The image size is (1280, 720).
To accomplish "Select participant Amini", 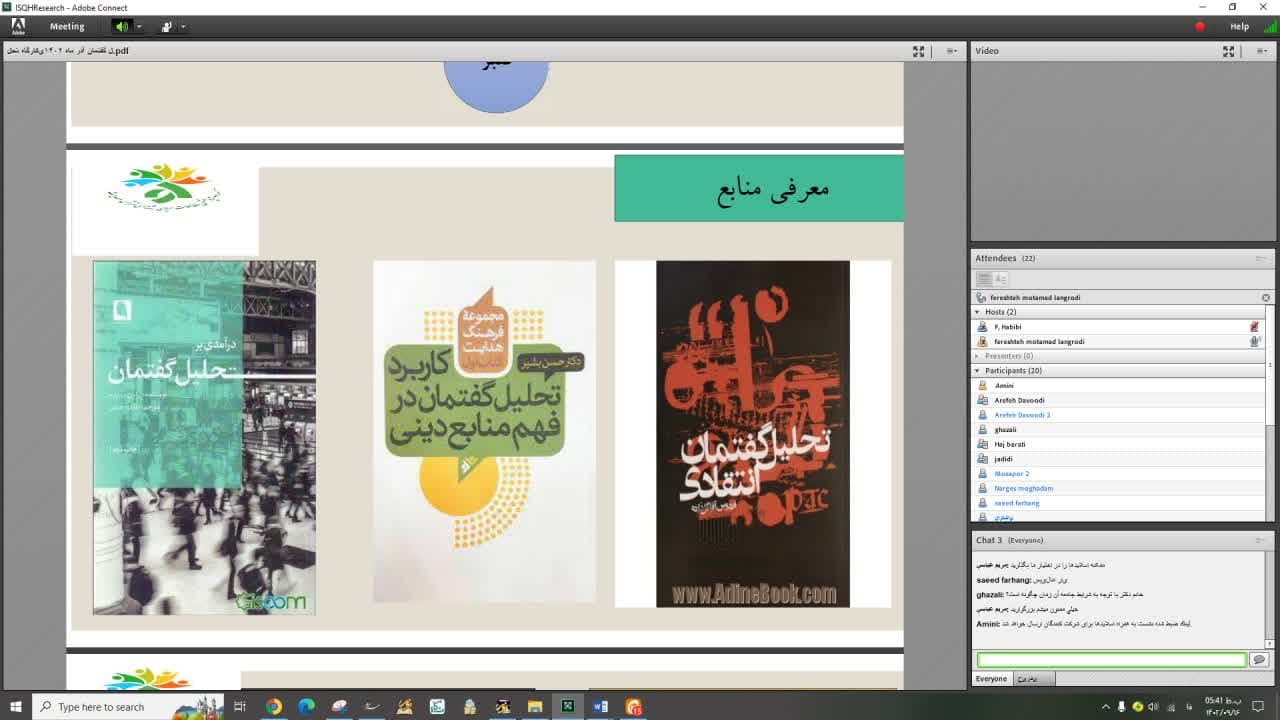I will coord(1118,386).
